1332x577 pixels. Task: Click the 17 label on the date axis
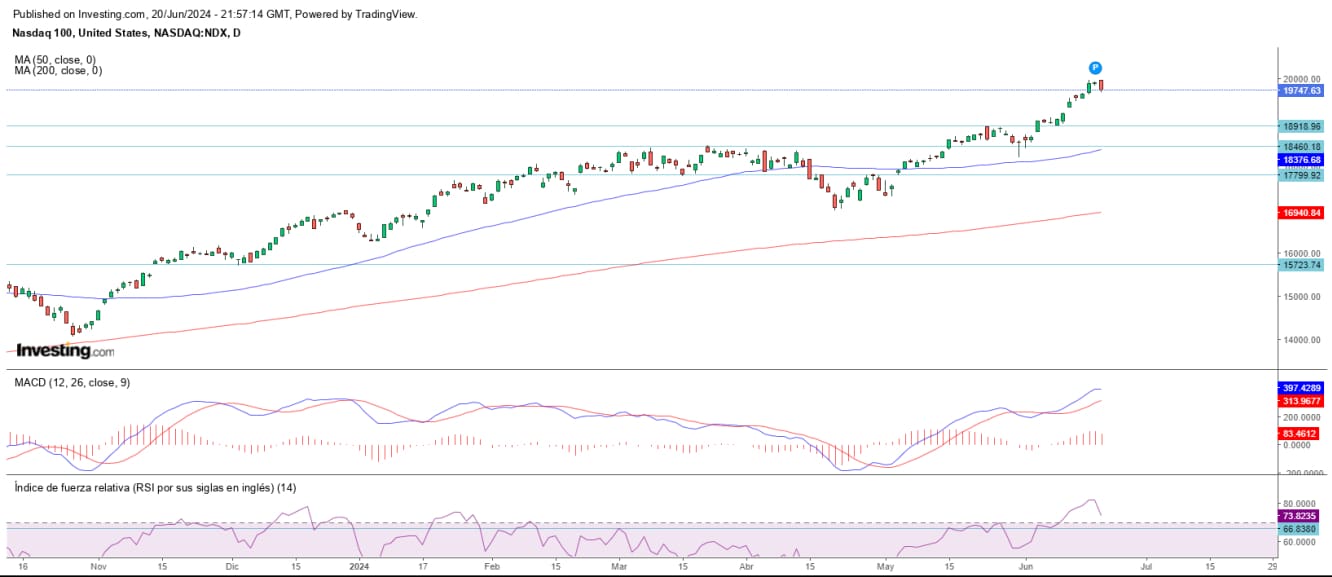click(x=423, y=565)
